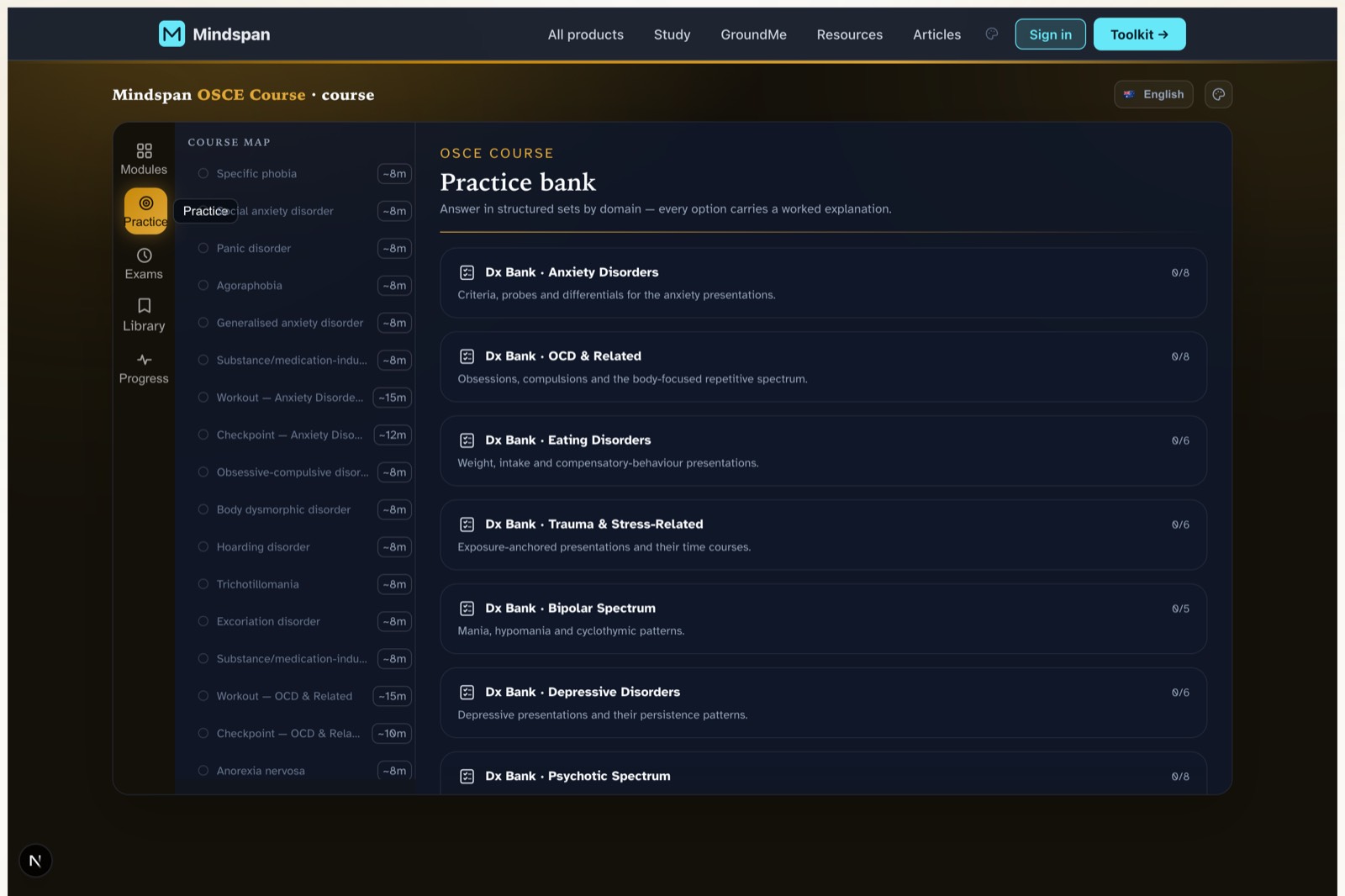
Task: Mark Trichotillomania lesson circle
Action: [x=203, y=584]
